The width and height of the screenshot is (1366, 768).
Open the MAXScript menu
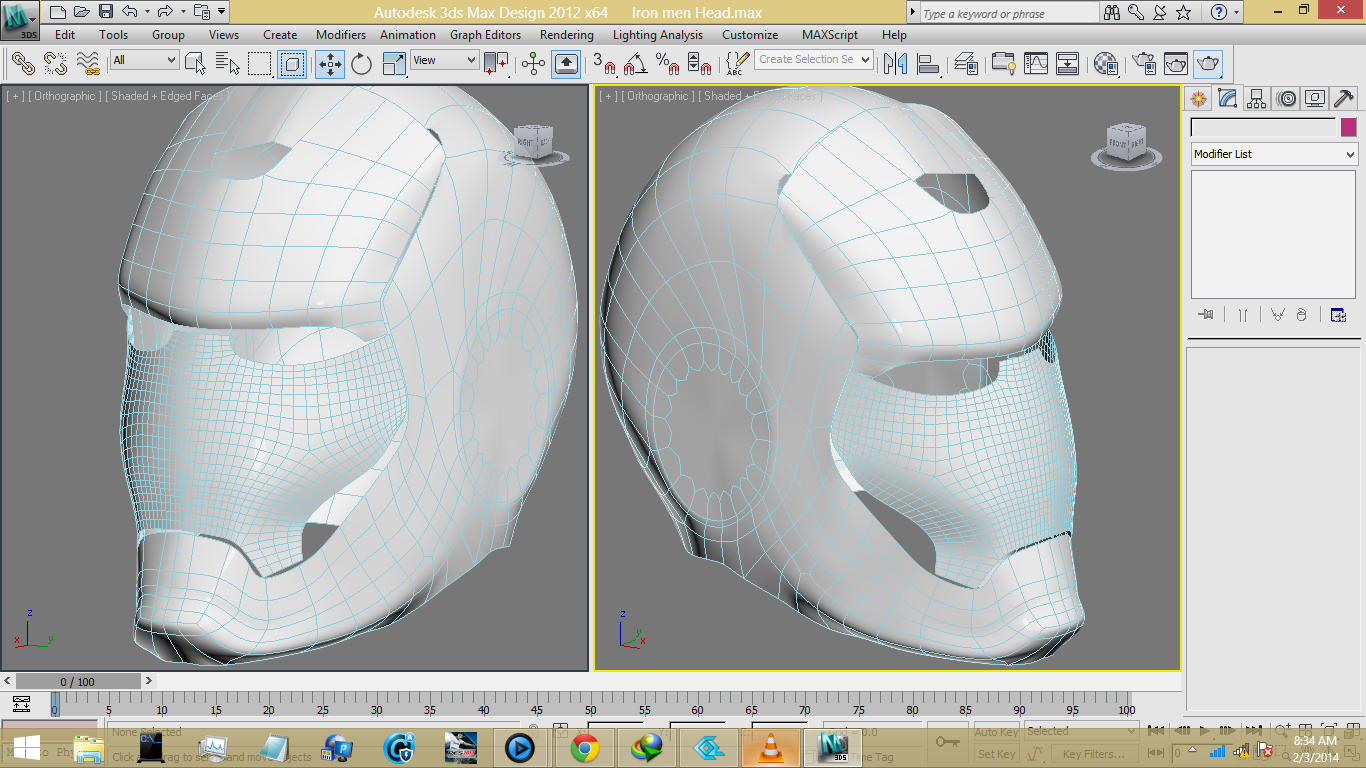pyautogui.click(x=830, y=35)
